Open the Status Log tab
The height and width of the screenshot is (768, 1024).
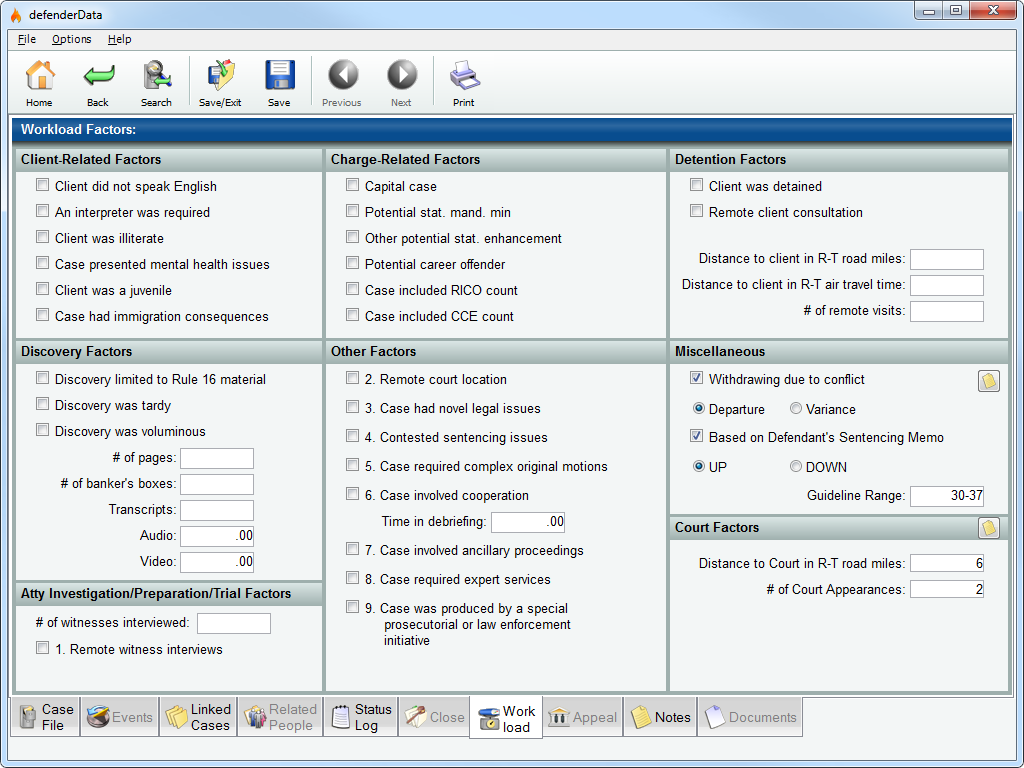360,716
